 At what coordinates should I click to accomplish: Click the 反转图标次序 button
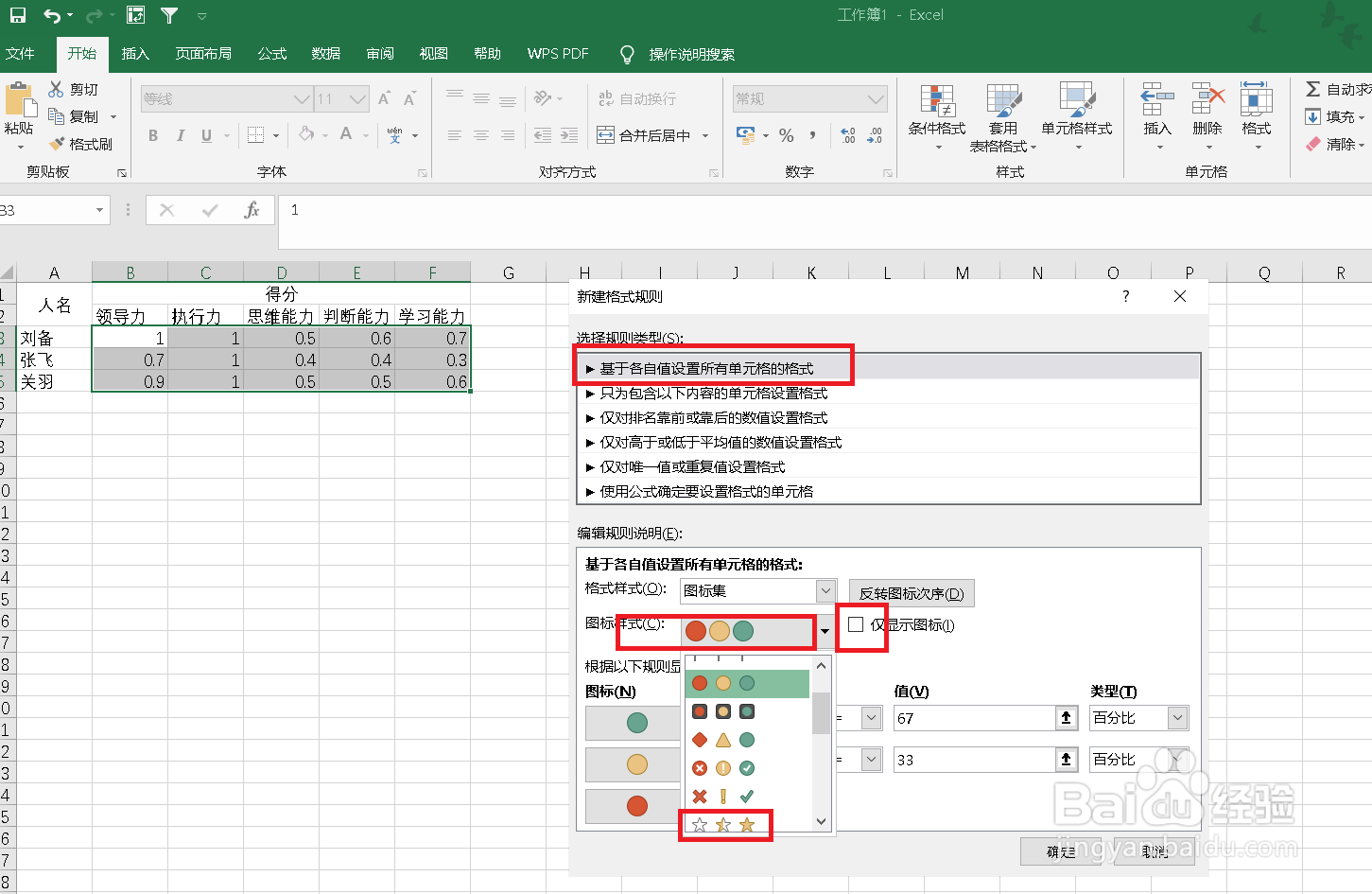[911, 592]
